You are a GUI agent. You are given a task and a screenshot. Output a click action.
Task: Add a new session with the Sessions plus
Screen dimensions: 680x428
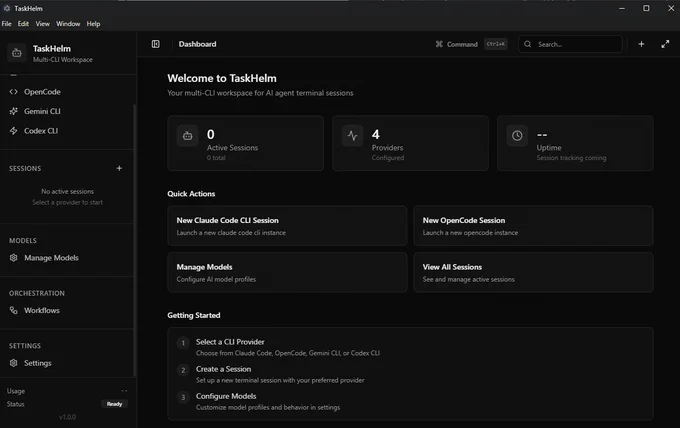(x=119, y=168)
